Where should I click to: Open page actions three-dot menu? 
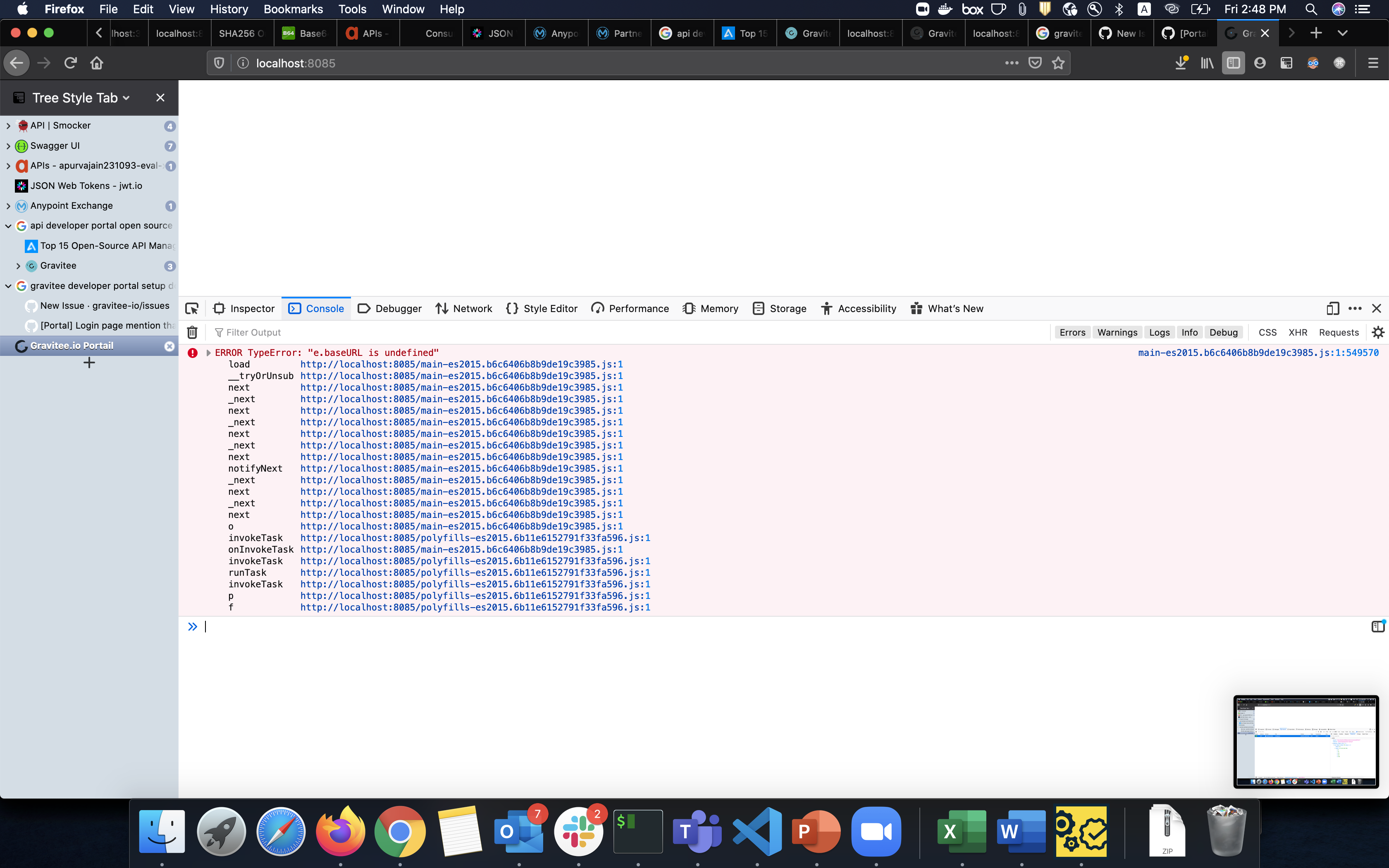(1012, 63)
